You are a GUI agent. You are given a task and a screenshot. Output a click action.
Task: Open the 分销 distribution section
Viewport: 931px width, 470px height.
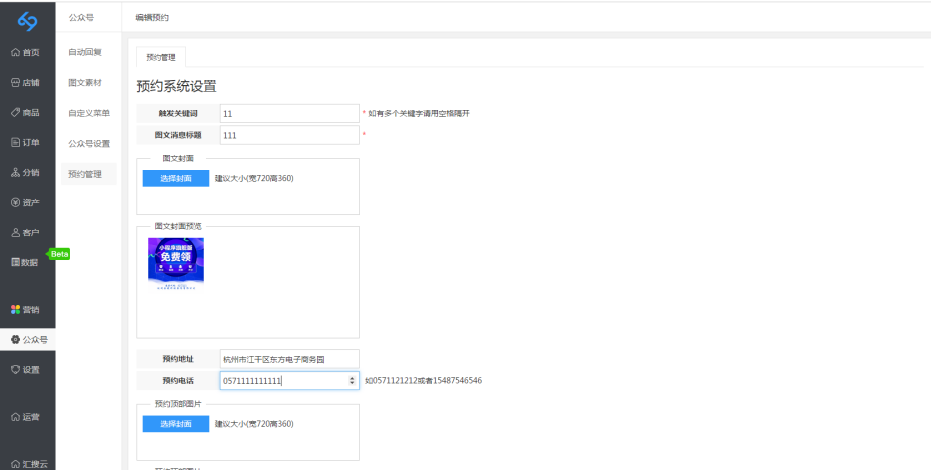(x=27, y=172)
